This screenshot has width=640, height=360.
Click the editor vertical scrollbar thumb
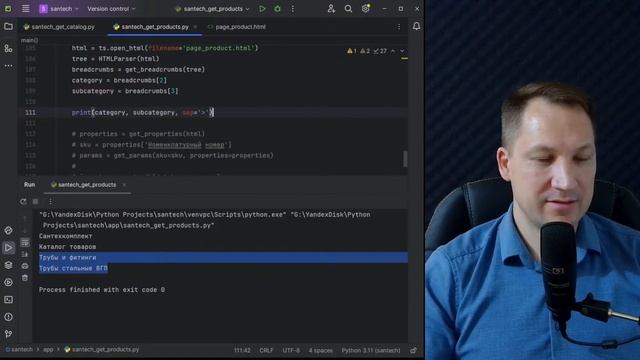[405, 159]
